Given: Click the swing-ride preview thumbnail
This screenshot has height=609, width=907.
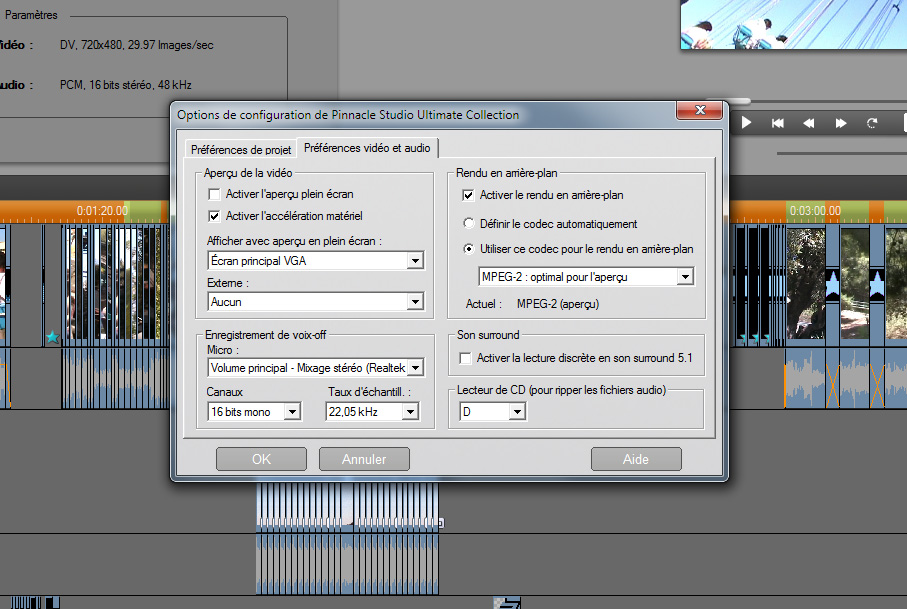Looking at the screenshot, I should click(x=794, y=24).
